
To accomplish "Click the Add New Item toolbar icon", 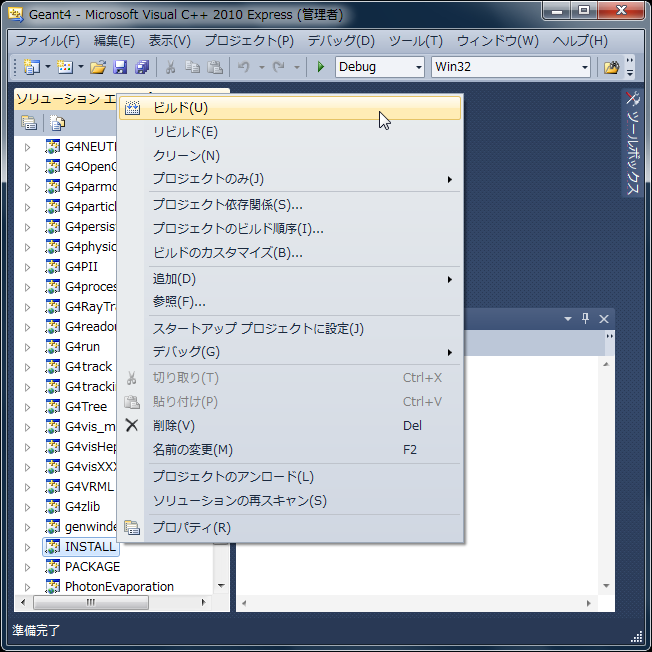I will [x=65, y=67].
